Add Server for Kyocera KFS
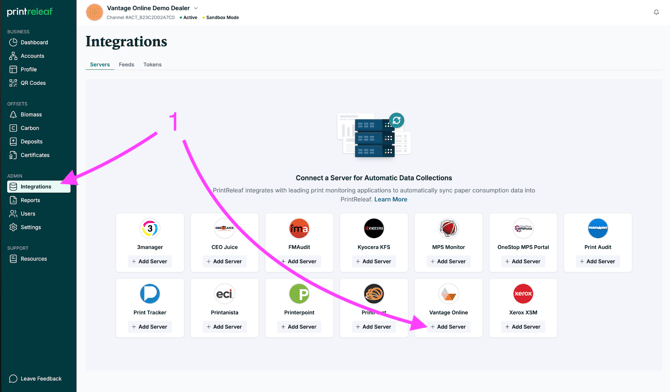The height and width of the screenshot is (392, 670). click(374, 261)
